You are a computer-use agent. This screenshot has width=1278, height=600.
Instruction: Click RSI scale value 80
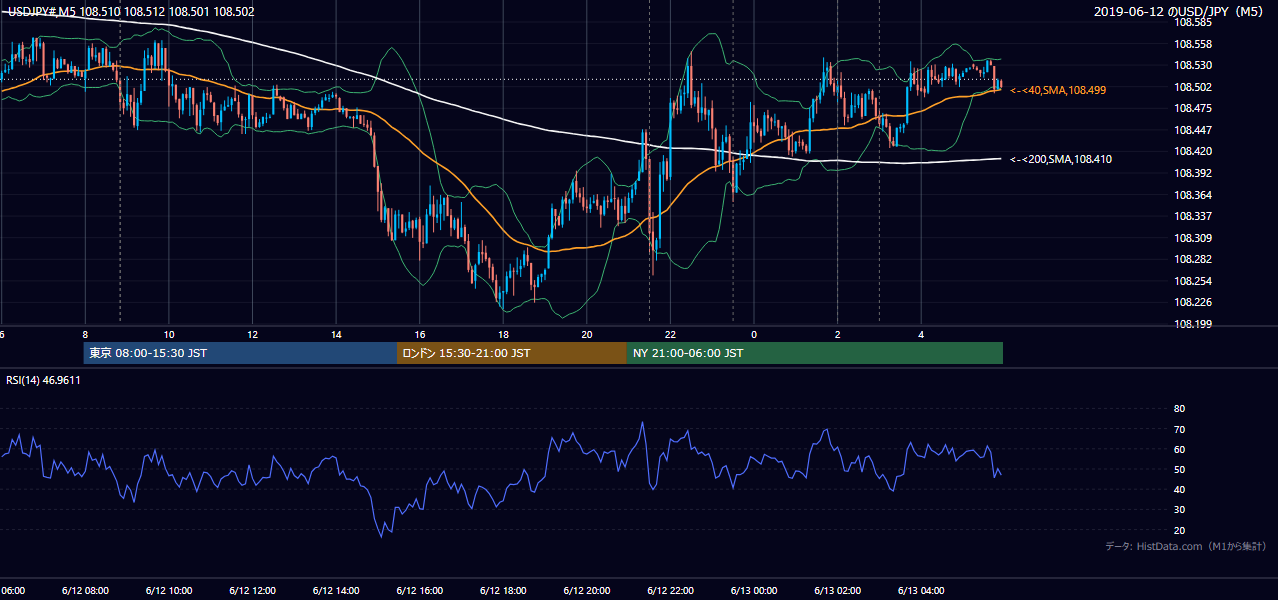click(x=1179, y=409)
